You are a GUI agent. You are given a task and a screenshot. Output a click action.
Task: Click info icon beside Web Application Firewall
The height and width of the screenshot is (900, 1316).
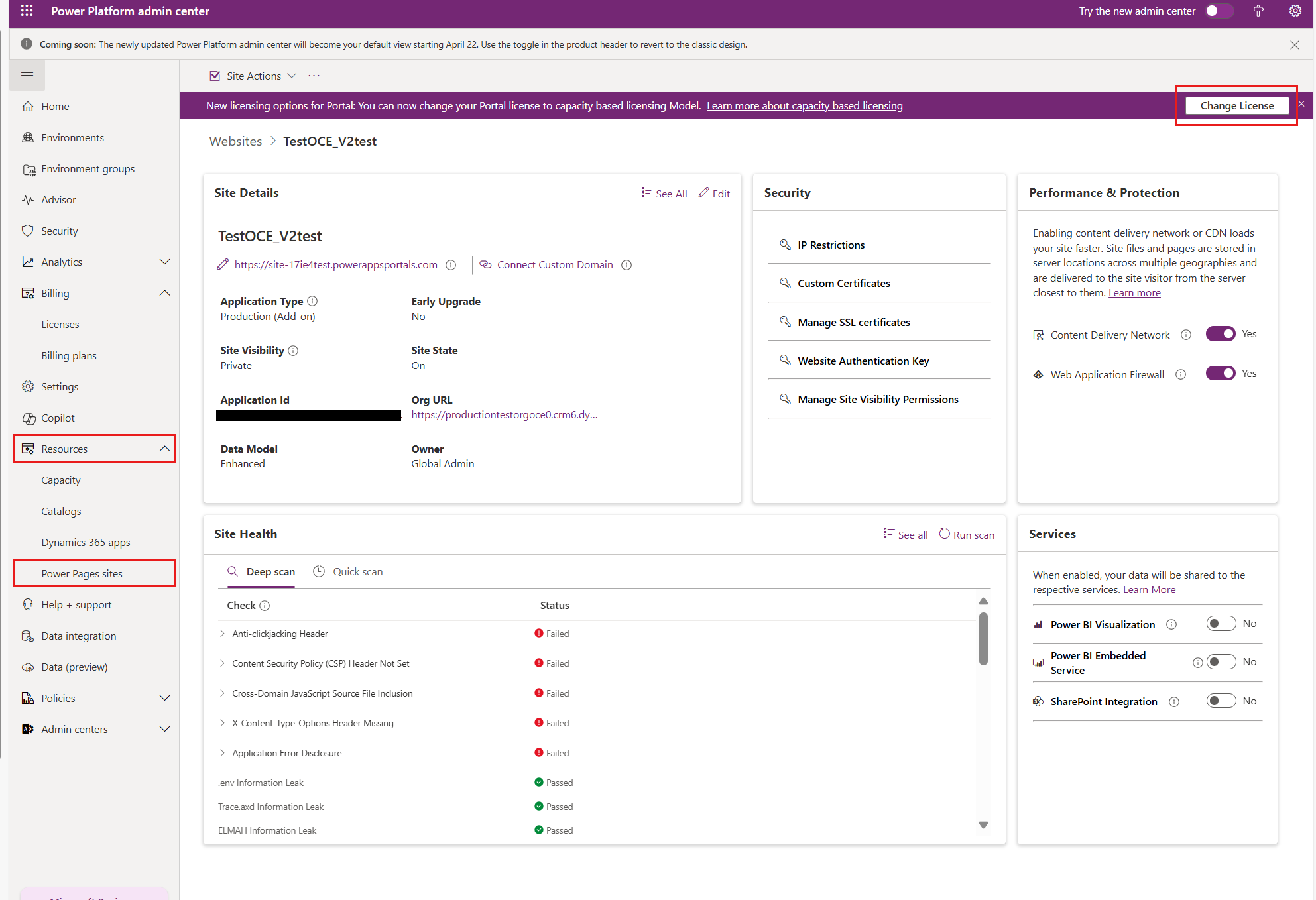point(1181,374)
